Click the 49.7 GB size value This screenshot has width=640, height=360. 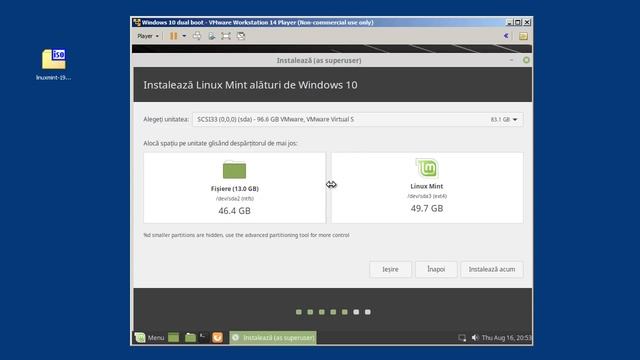(x=427, y=209)
